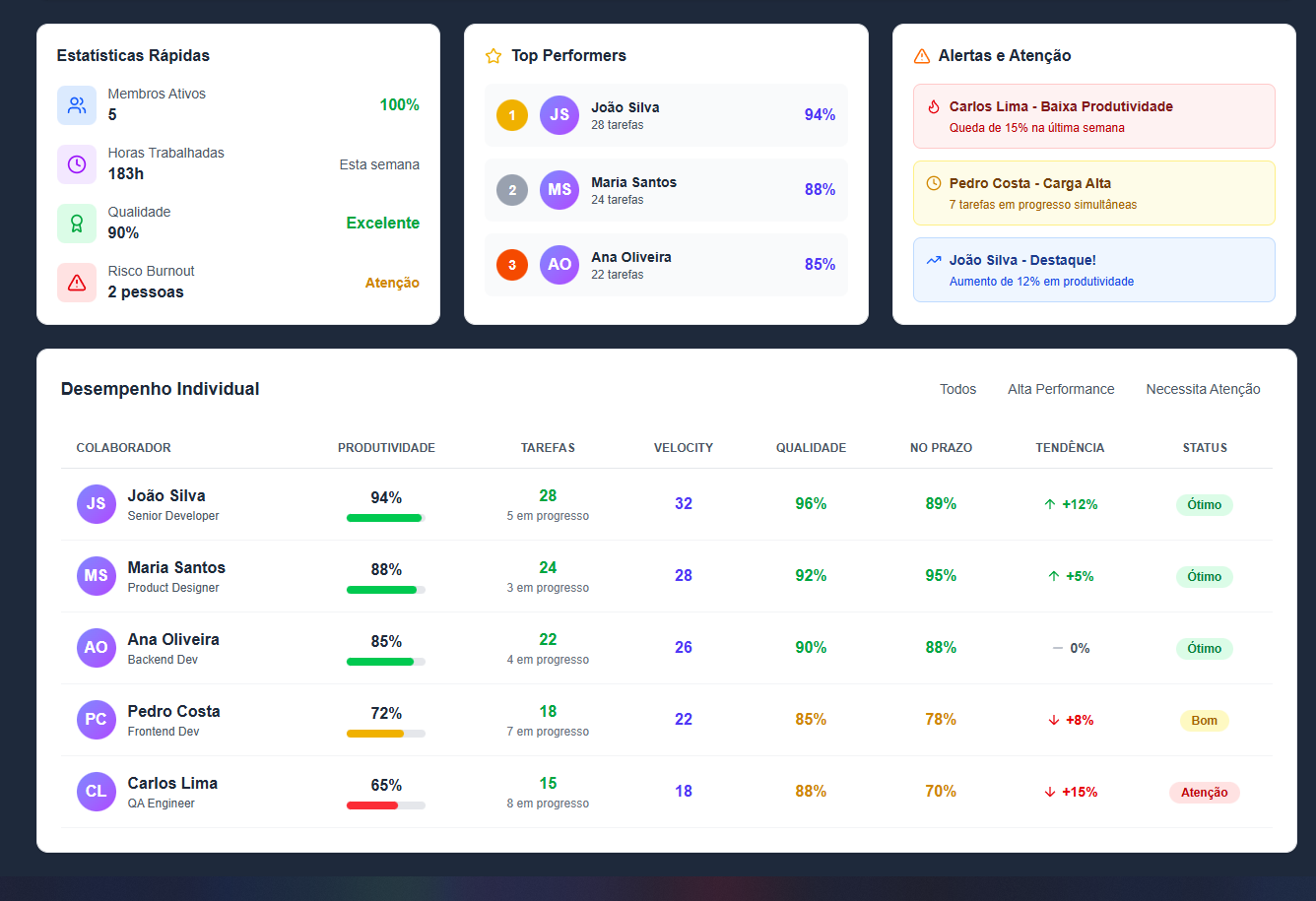Click the Qualidade medal icon
1316x901 pixels.
[x=76, y=223]
